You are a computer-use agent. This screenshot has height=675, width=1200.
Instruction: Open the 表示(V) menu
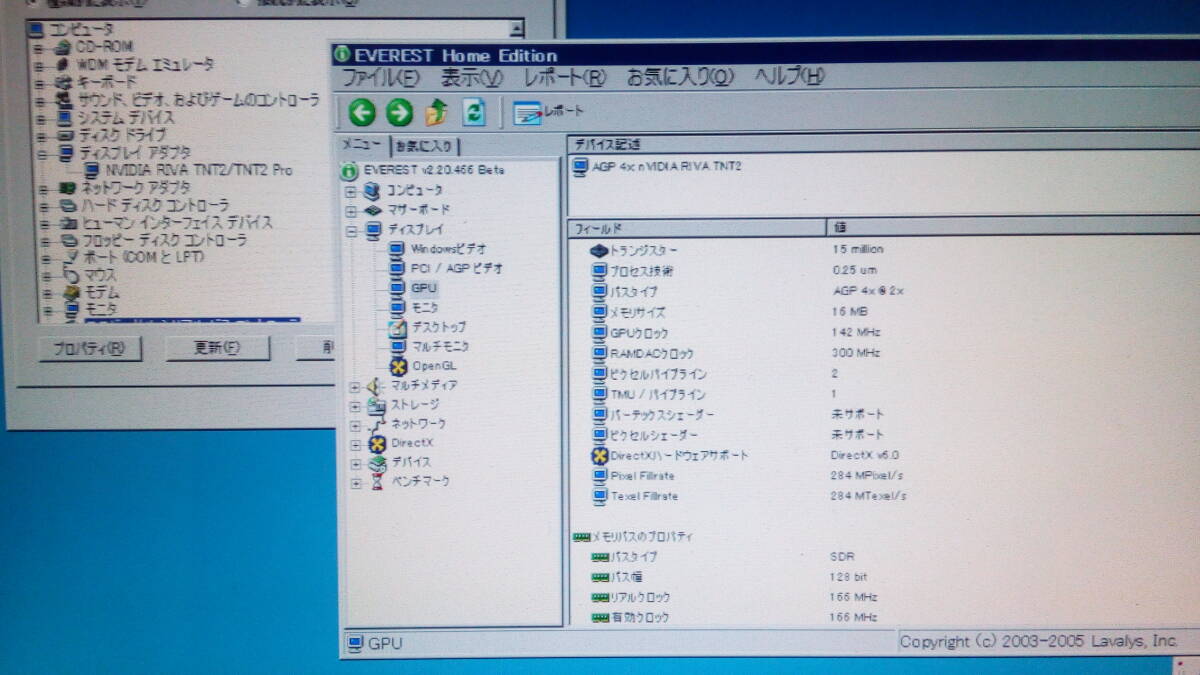(x=472, y=78)
